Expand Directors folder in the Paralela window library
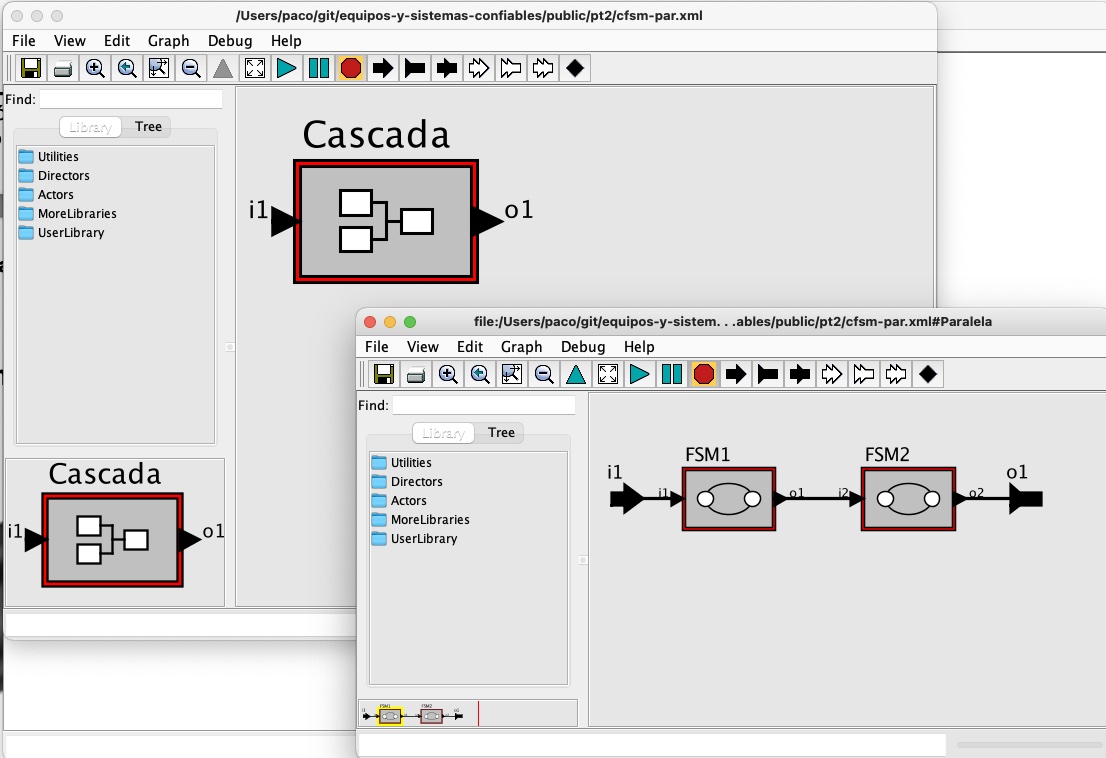1106x758 pixels. pos(407,482)
